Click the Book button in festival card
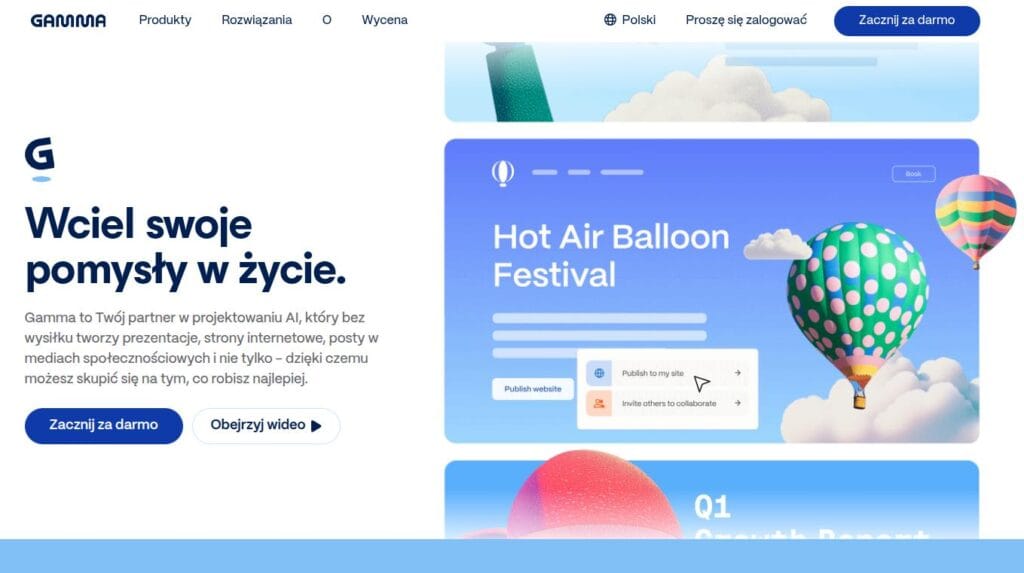1024x573 pixels. 914,174
